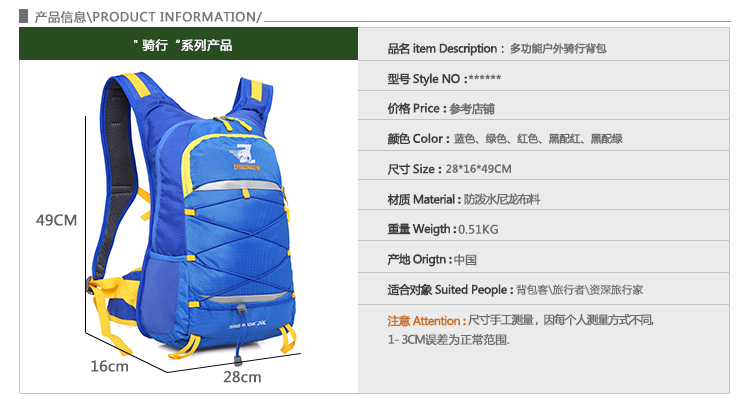Click the Material row text
This screenshot has height=403, width=750.
463,199
